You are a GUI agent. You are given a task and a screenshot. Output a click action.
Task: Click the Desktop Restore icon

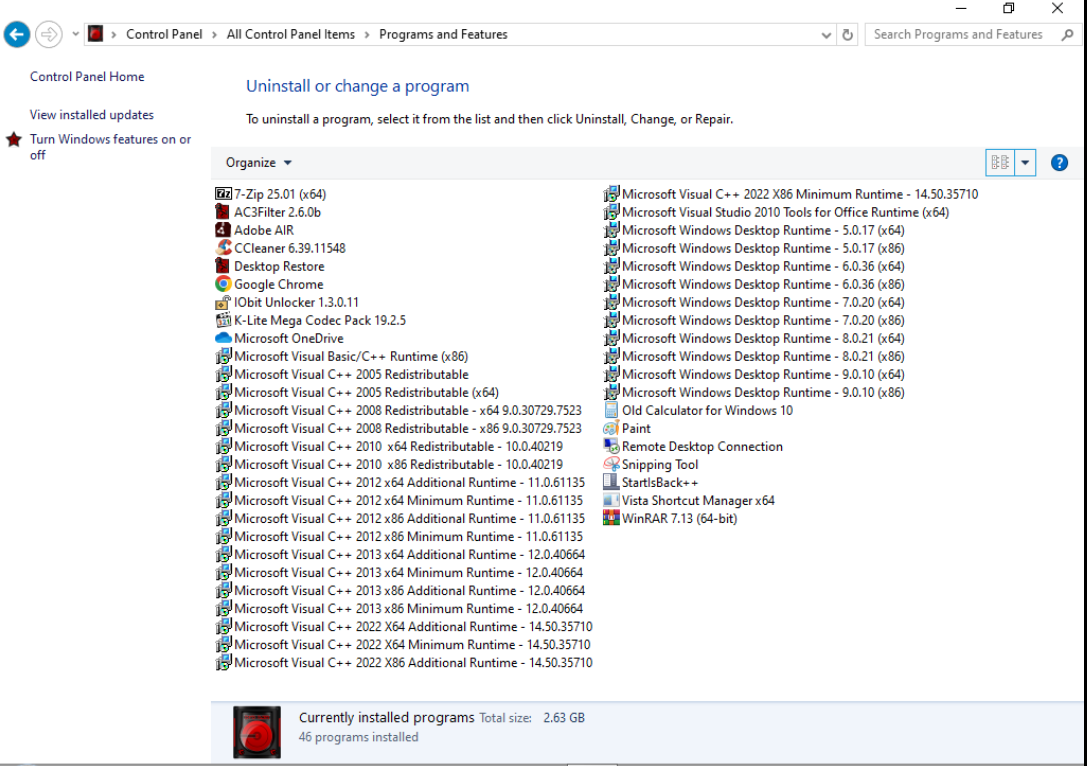click(223, 266)
